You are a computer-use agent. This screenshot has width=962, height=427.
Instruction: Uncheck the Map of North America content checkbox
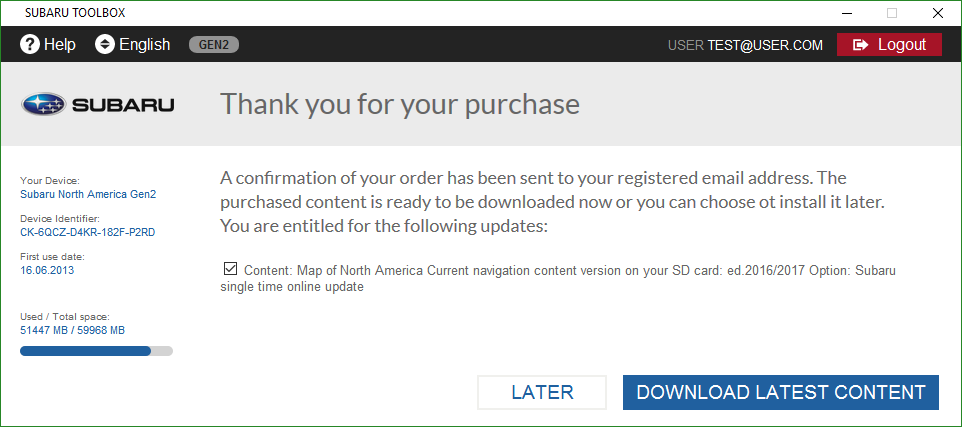pyautogui.click(x=231, y=269)
